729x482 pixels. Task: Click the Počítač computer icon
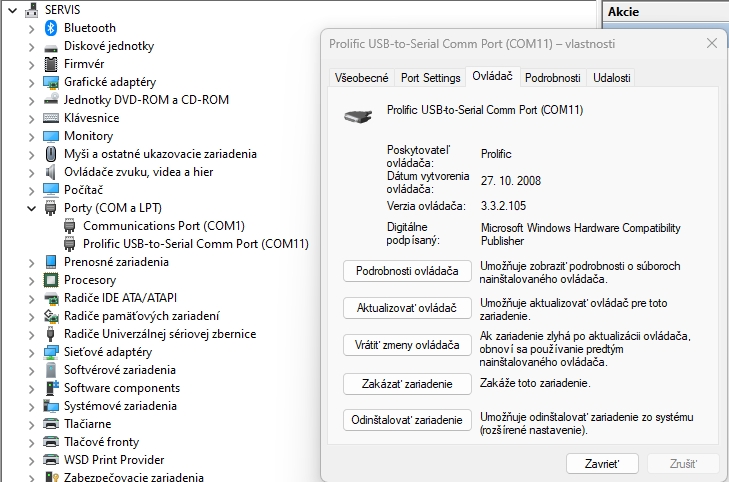pos(51,190)
